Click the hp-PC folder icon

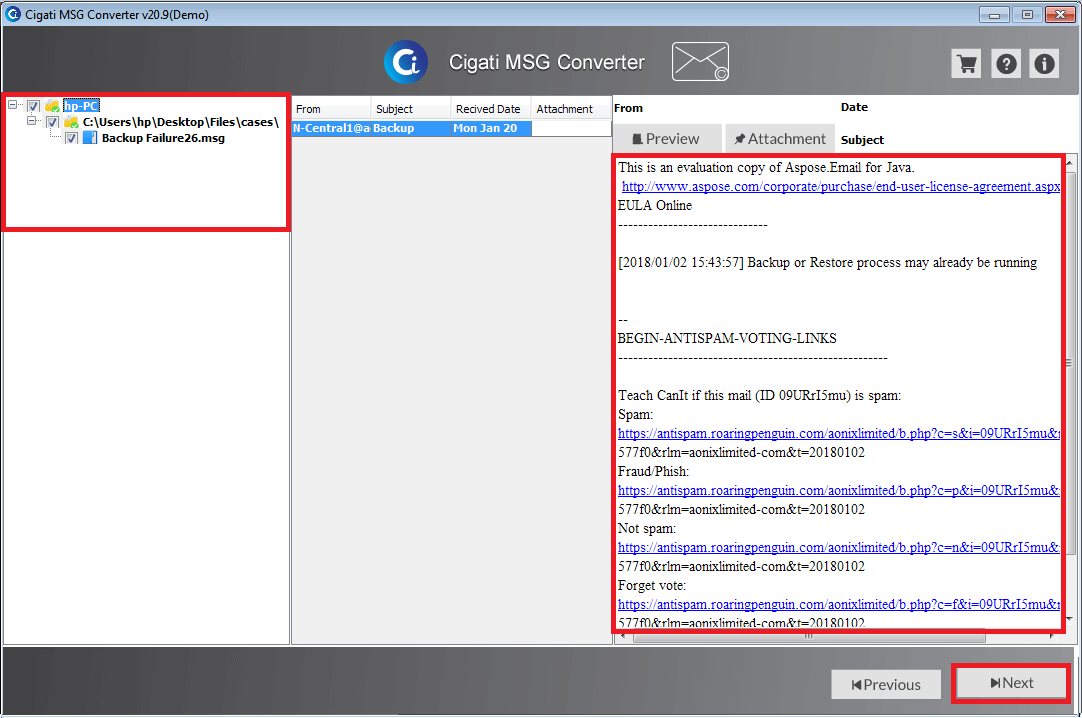(x=52, y=106)
